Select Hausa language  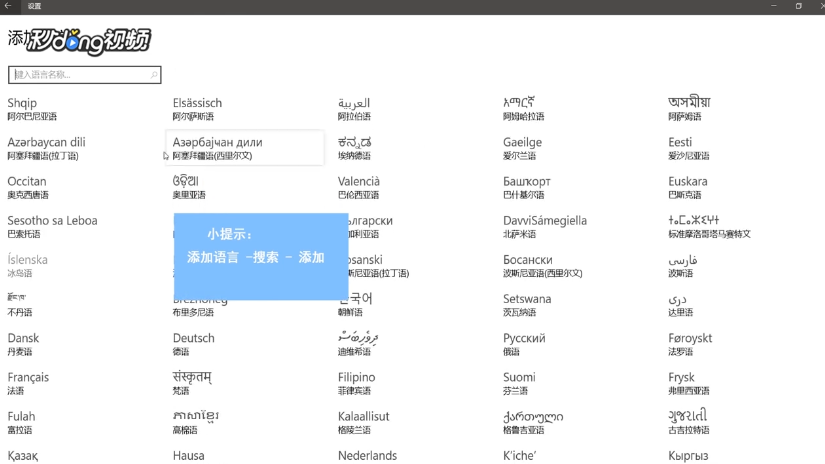tap(188, 456)
